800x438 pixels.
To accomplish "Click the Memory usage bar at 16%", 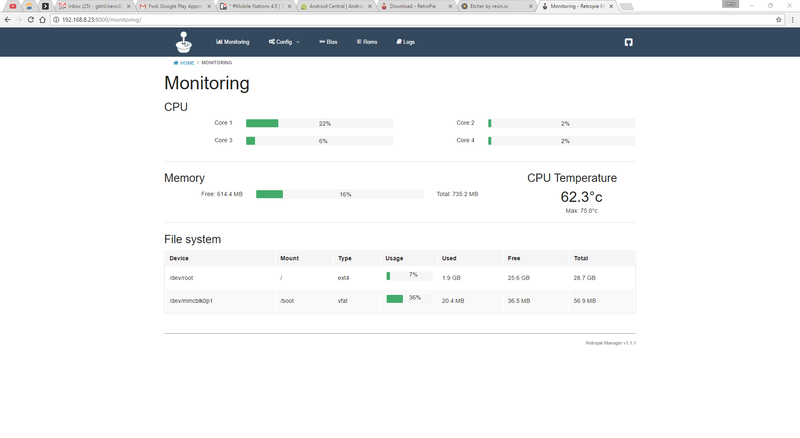I will coord(340,194).
